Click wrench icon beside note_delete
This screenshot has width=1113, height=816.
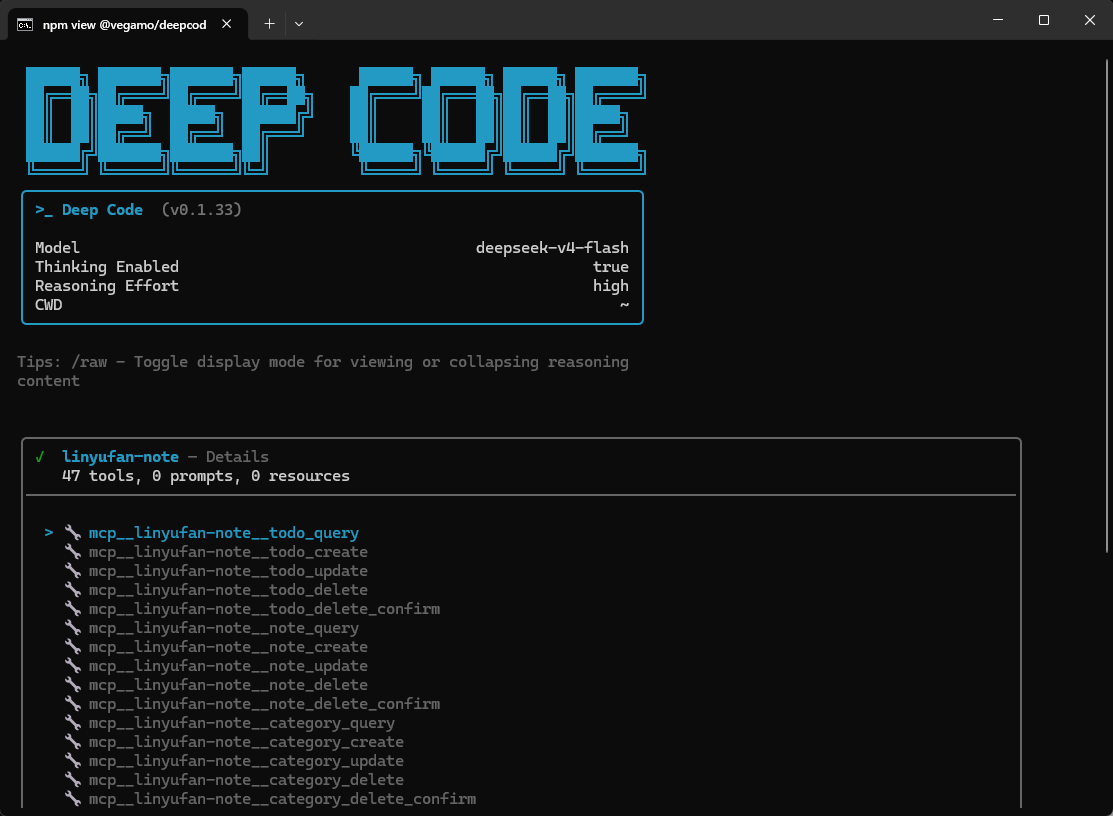click(x=72, y=685)
